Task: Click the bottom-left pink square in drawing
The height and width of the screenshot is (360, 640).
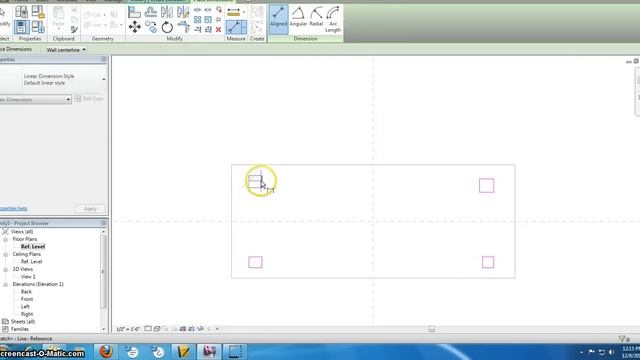Action: (256, 262)
